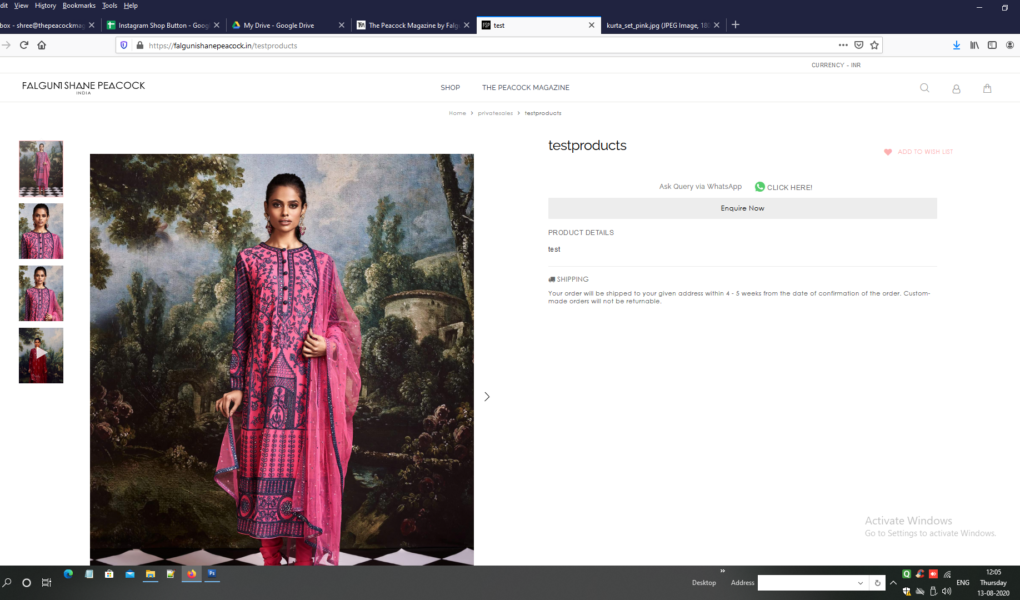Image resolution: width=1020 pixels, height=600 pixels.
Task: Show next product image with right chevron
Action: click(487, 397)
